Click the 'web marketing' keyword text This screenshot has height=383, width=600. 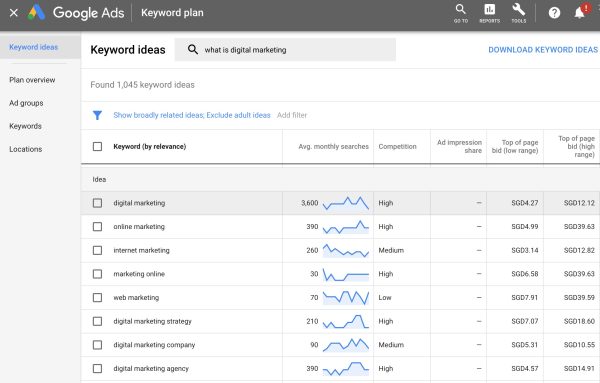[136, 298]
